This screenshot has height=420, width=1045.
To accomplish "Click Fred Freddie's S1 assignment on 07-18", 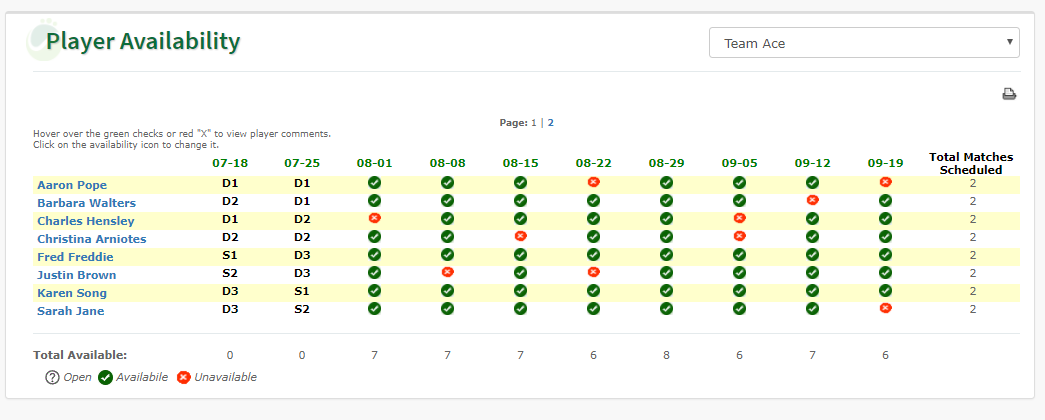I will click(229, 257).
